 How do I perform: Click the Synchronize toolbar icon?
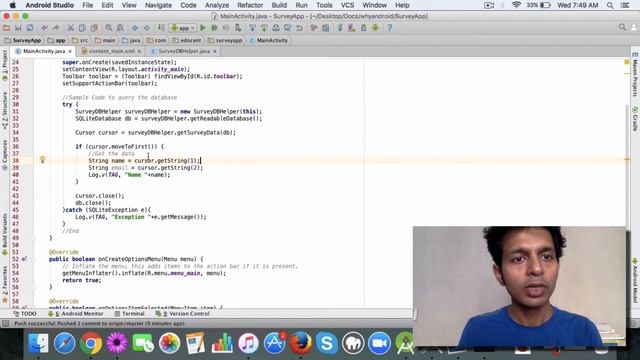point(30,28)
